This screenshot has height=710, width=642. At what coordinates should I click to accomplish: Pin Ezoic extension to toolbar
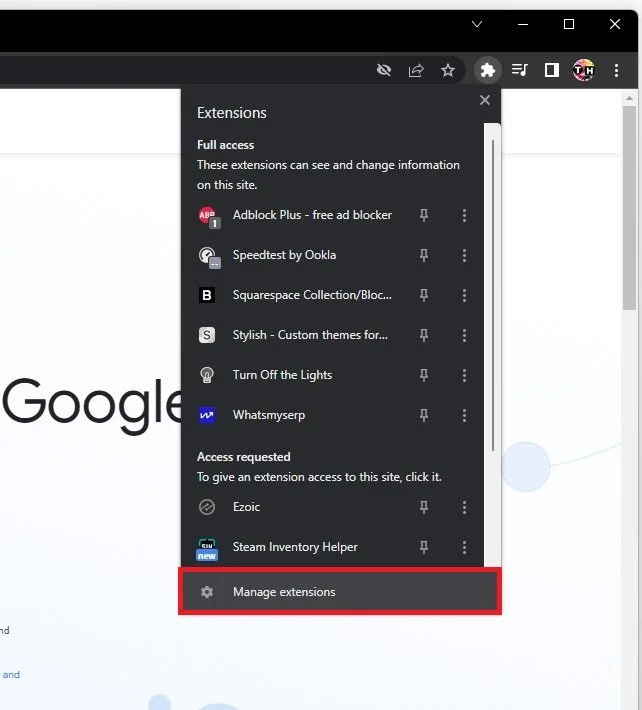click(424, 507)
